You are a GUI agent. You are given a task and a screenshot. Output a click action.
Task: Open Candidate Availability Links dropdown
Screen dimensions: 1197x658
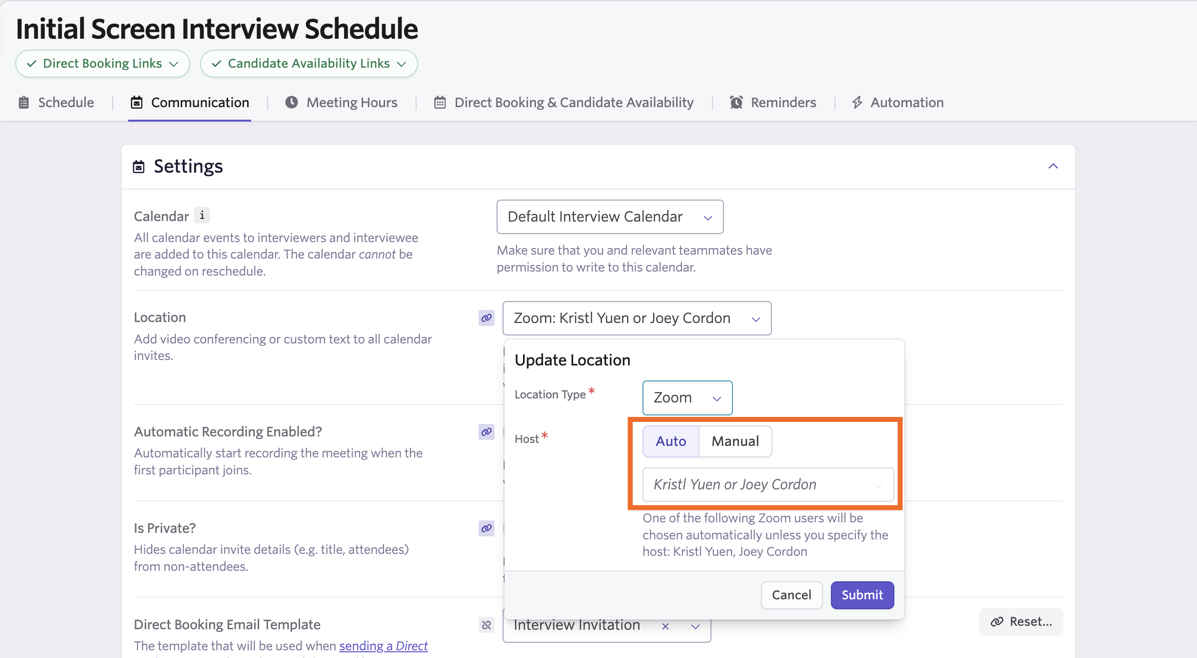(x=309, y=64)
